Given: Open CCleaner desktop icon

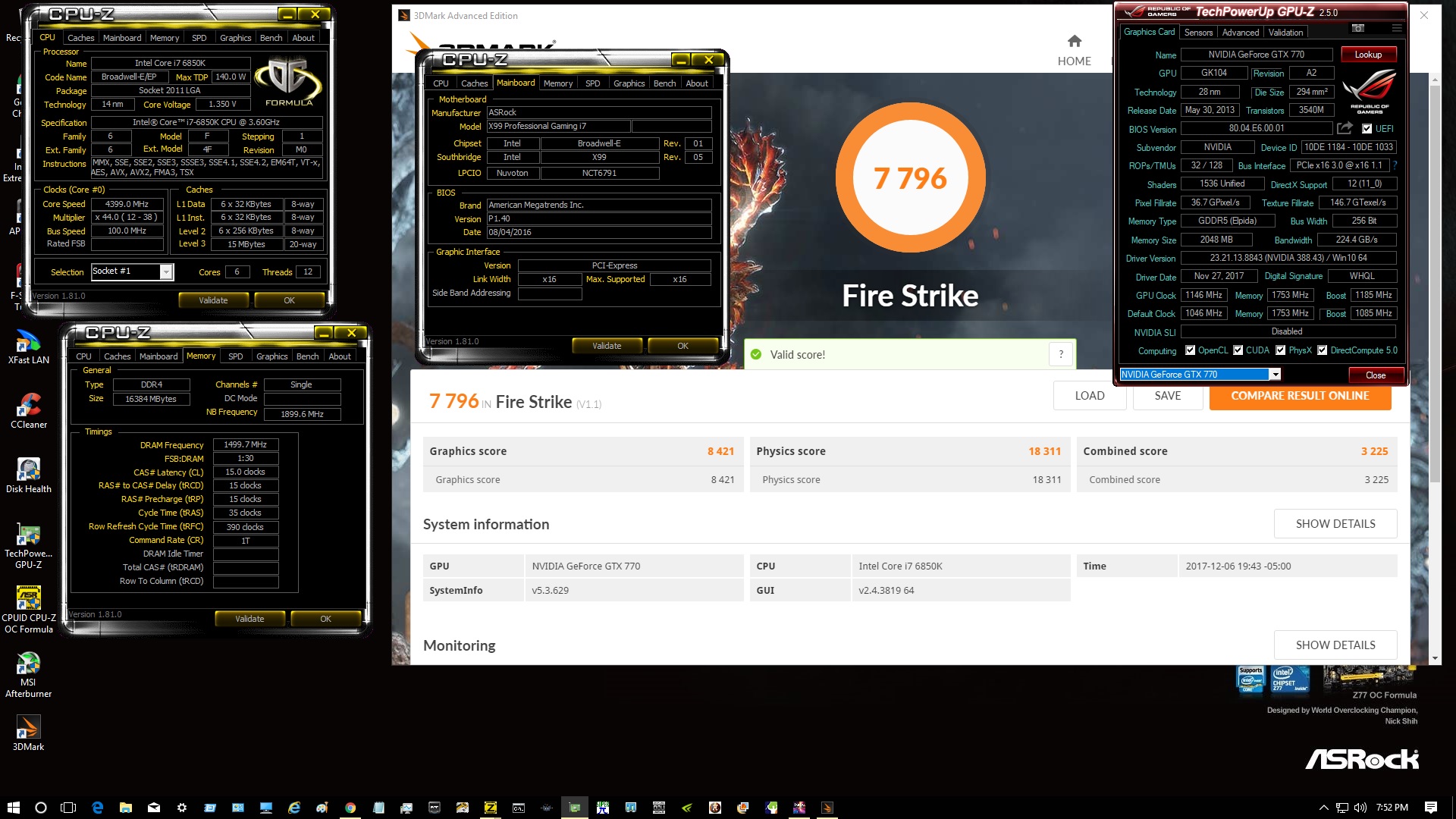Looking at the screenshot, I should tap(29, 412).
